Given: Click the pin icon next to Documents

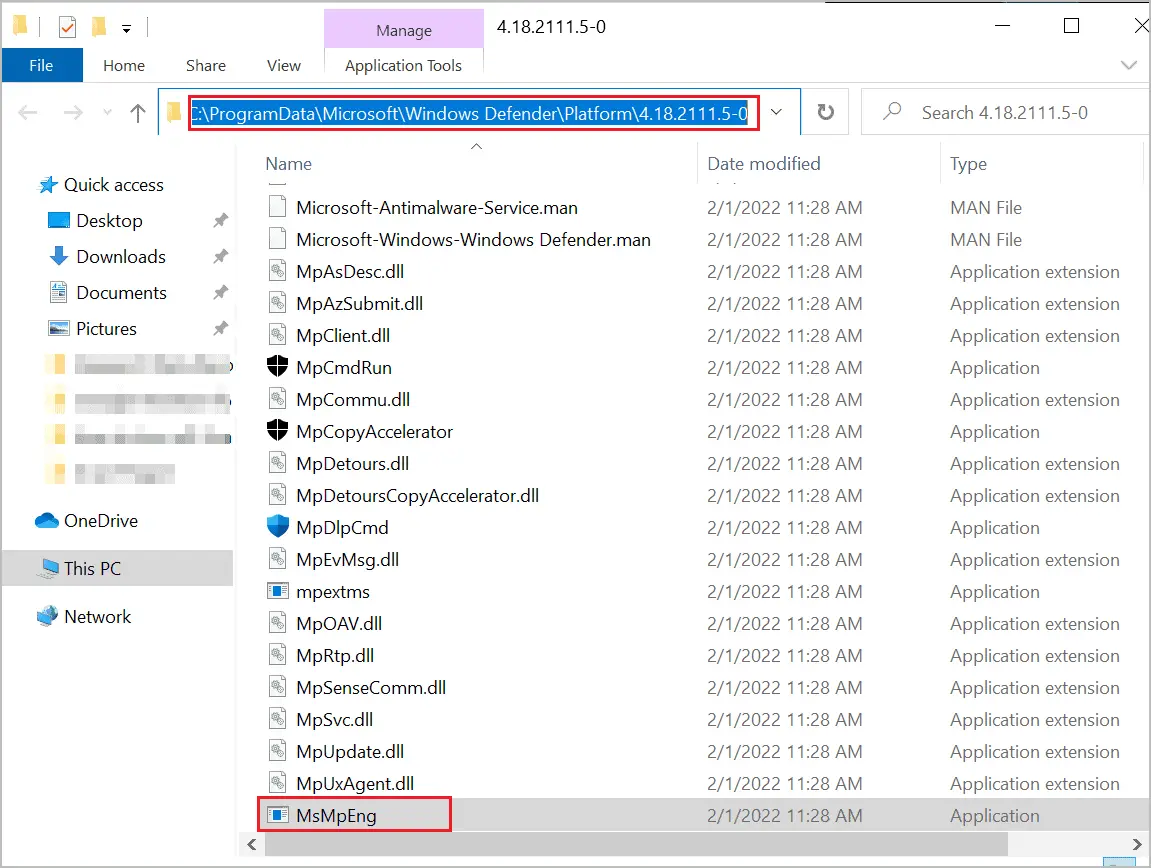Looking at the screenshot, I should pyautogui.click(x=220, y=292).
